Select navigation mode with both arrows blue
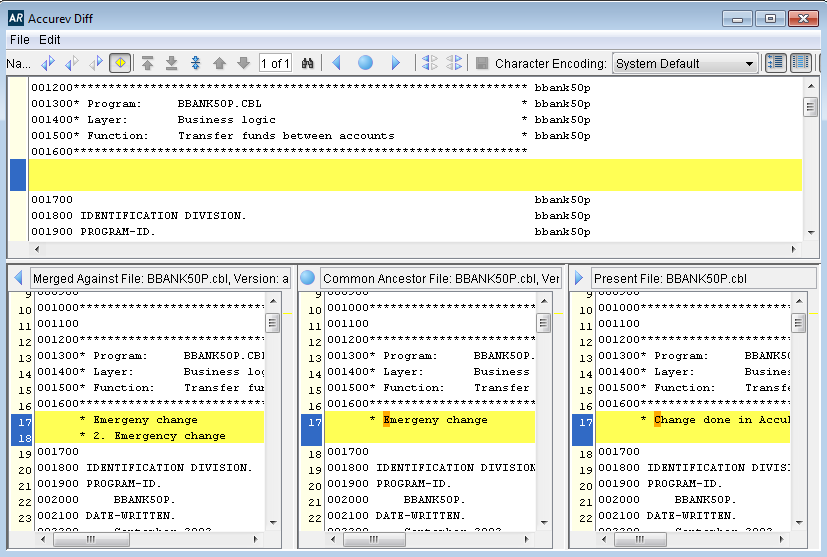827x557 pixels. click(48, 63)
